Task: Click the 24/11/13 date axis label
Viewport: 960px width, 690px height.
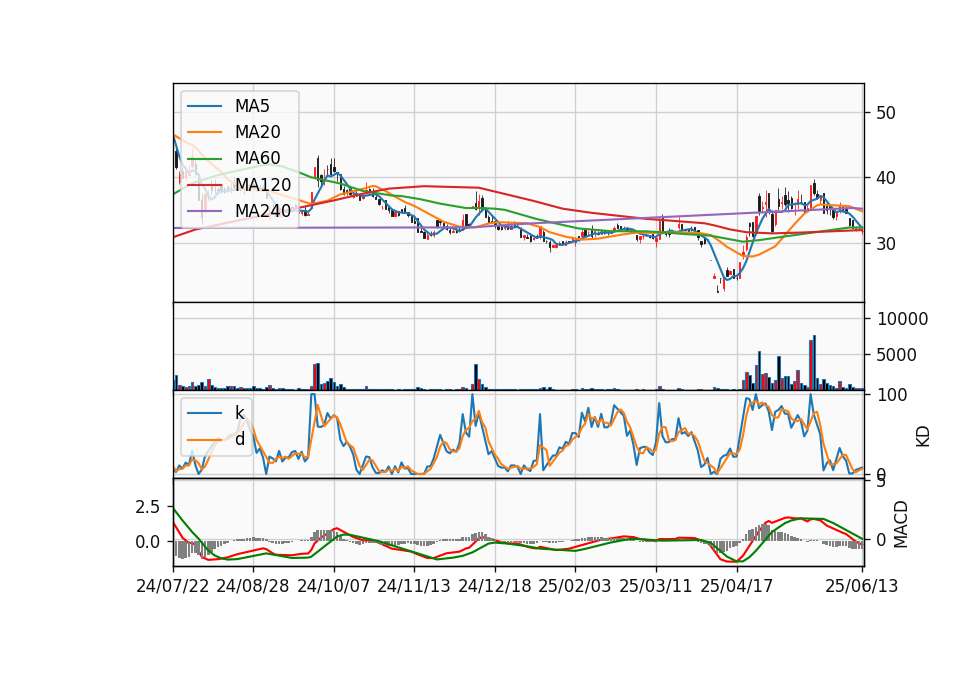Action: pyautogui.click(x=414, y=586)
